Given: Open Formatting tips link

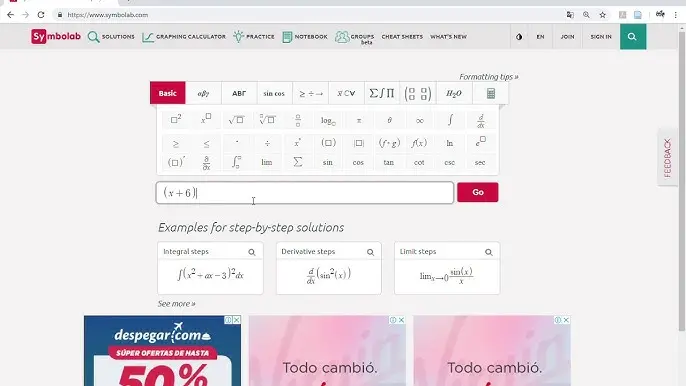Looking at the screenshot, I should 489,77.
